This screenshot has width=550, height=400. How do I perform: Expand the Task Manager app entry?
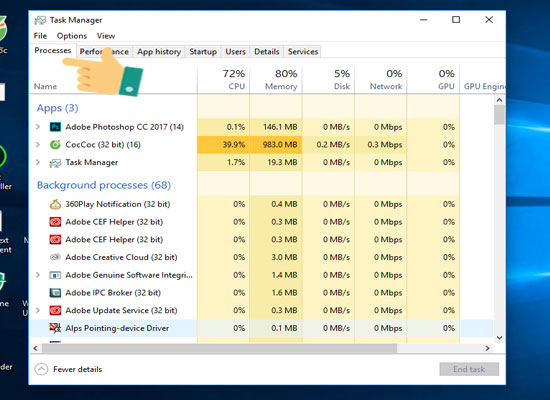point(38,162)
